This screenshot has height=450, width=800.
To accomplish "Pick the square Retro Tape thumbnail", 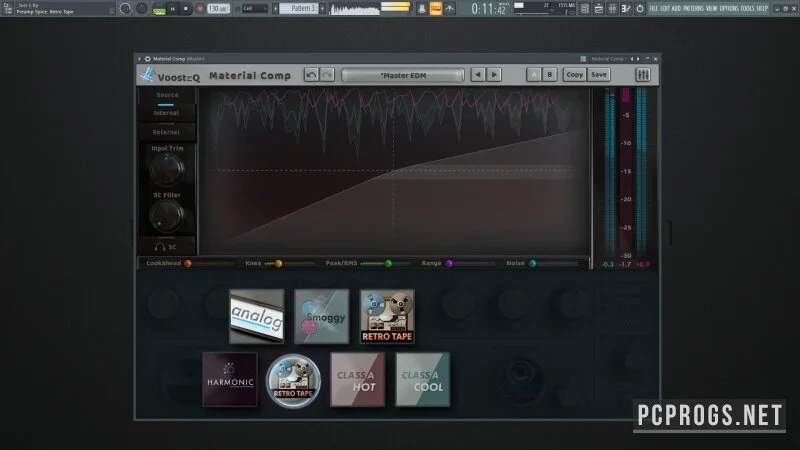I will 387,316.
